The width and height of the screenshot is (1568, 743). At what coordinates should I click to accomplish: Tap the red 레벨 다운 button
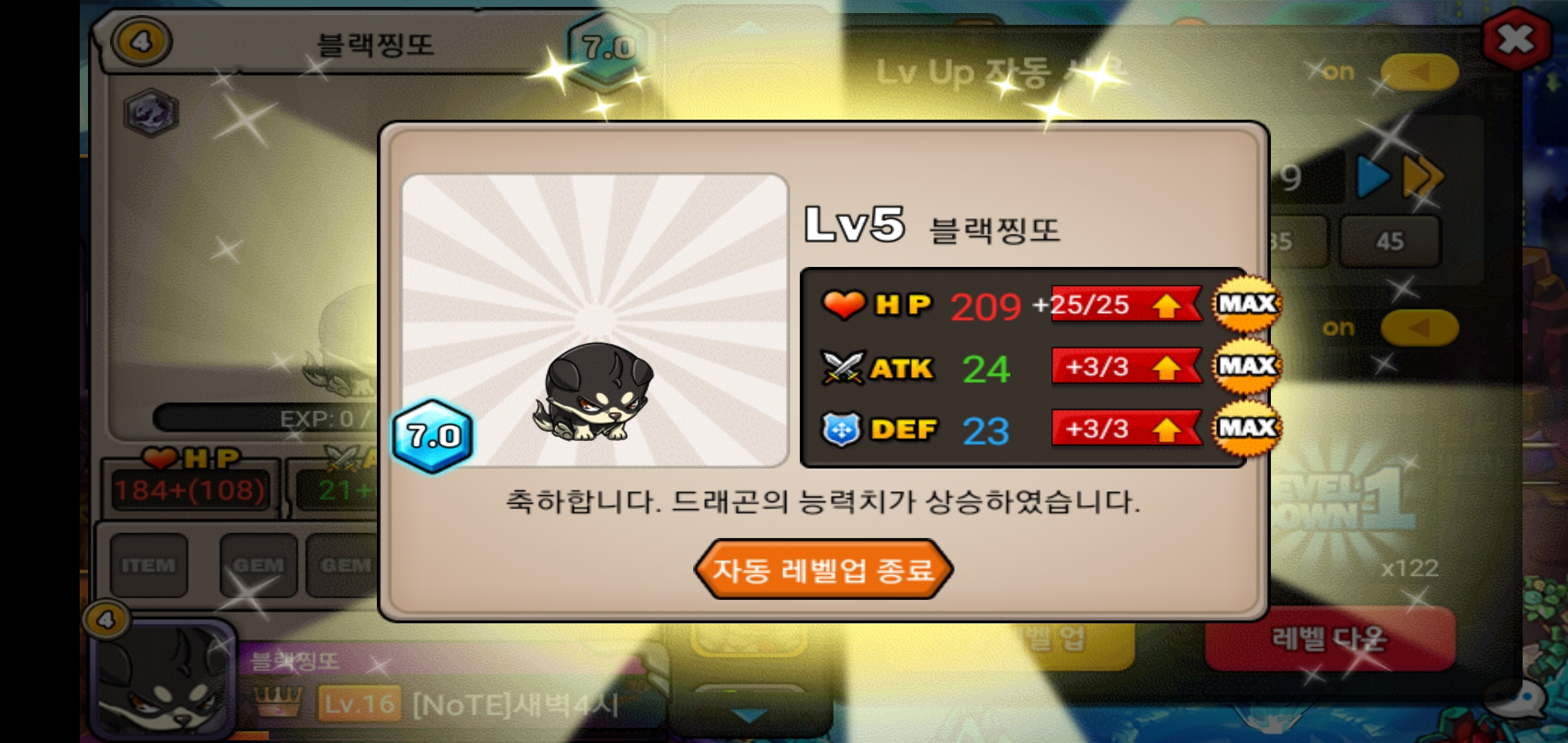point(1330,639)
